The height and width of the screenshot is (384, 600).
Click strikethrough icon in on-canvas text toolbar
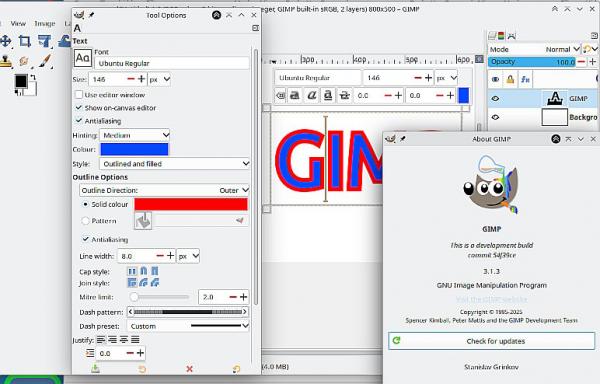344,96
